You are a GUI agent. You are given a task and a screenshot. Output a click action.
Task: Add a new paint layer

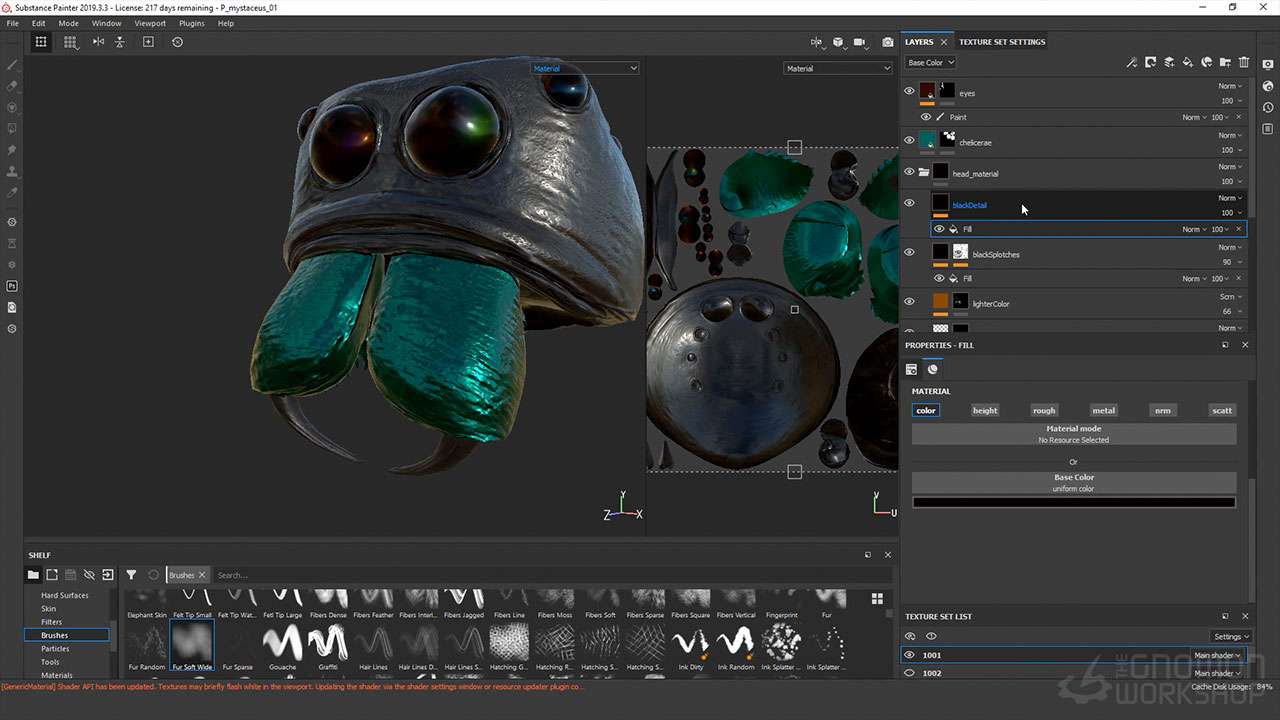tap(1169, 62)
